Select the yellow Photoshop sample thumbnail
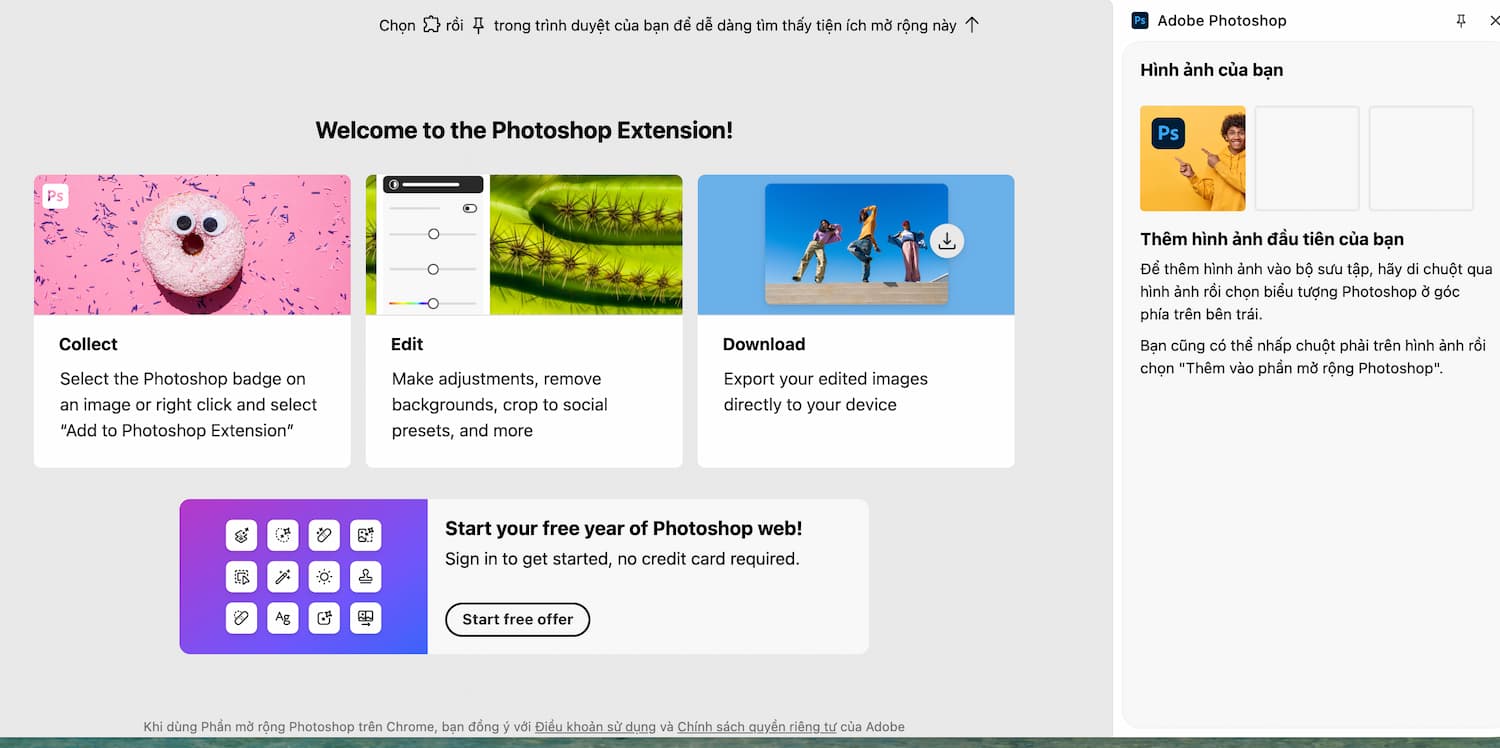 click(1192, 158)
